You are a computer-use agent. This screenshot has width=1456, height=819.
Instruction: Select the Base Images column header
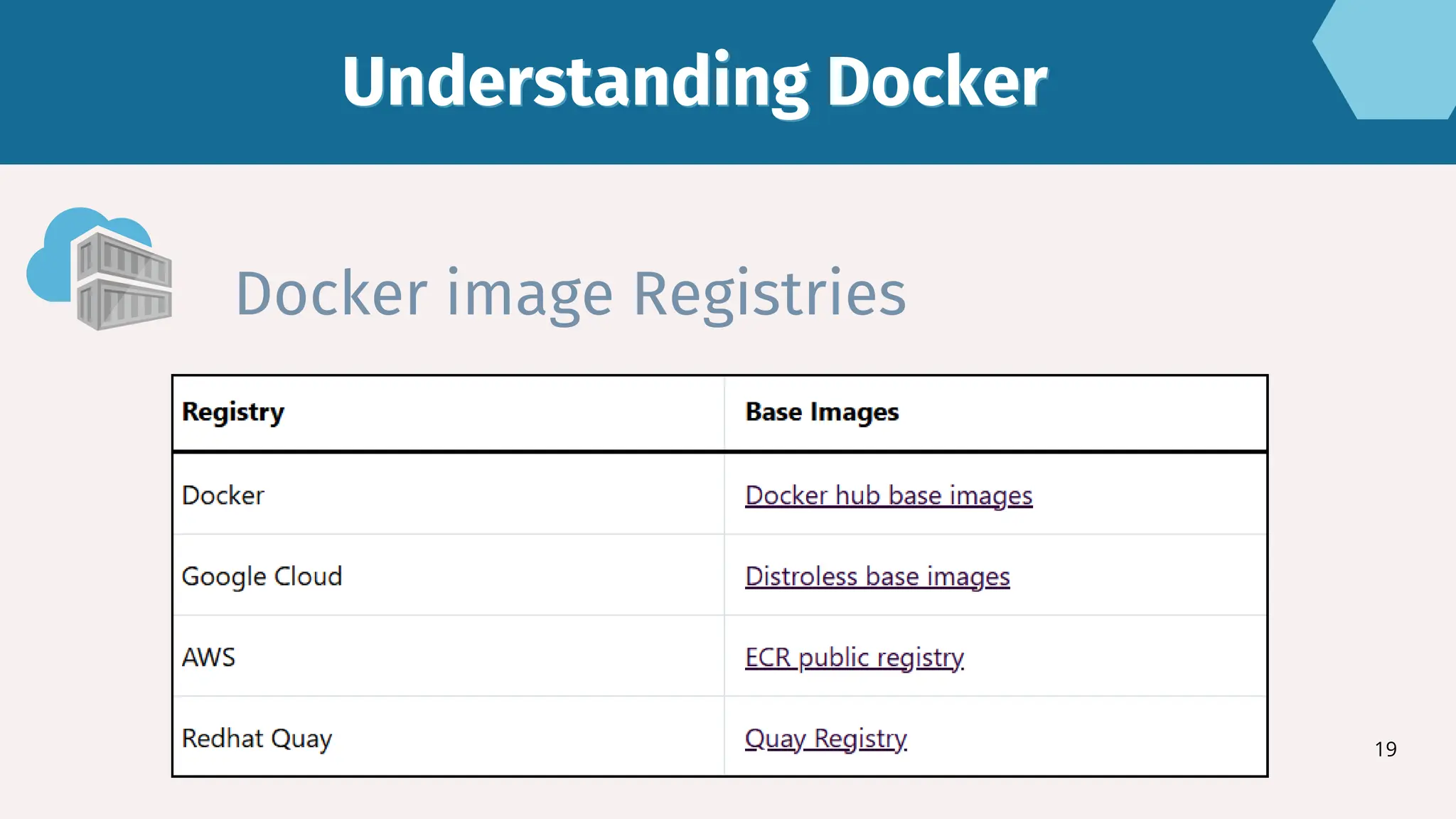pos(822,412)
